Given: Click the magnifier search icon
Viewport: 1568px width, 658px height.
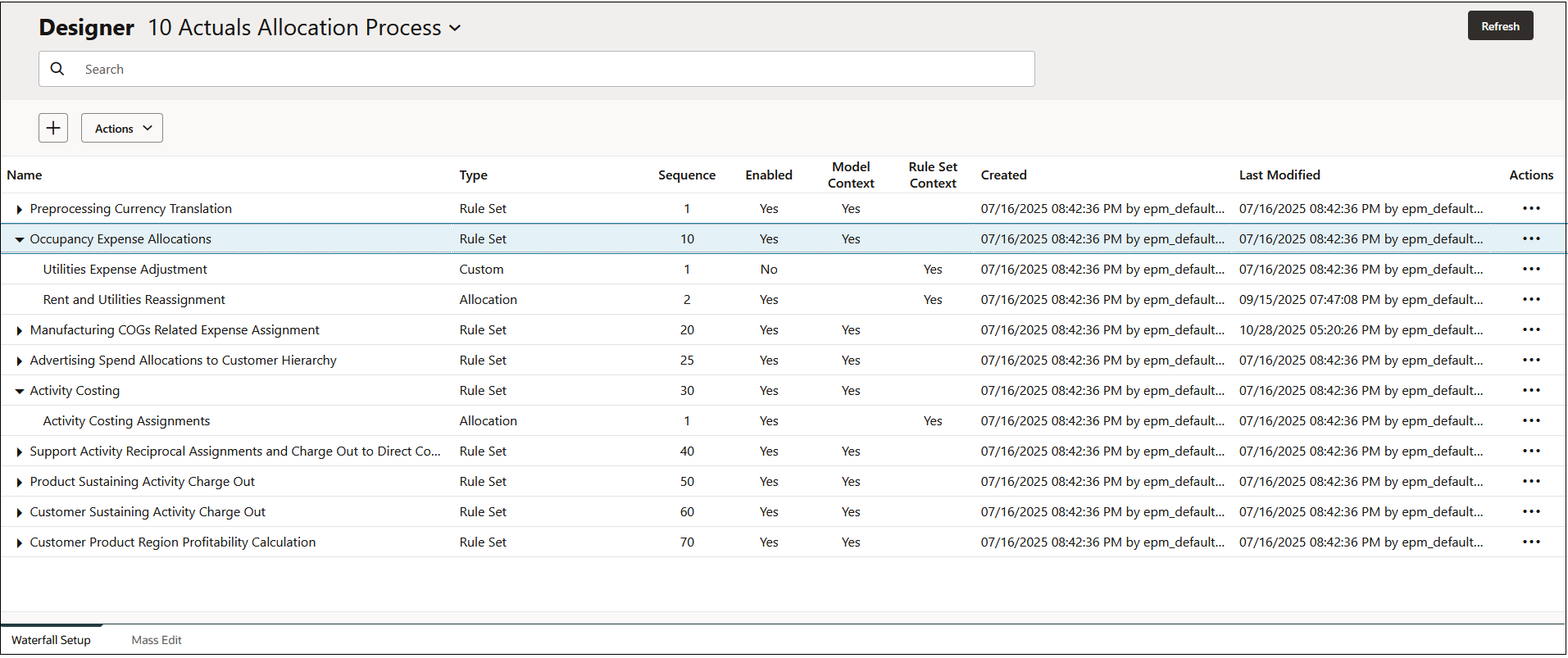Looking at the screenshot, I should pyautogui.click(x=57, y=69).
